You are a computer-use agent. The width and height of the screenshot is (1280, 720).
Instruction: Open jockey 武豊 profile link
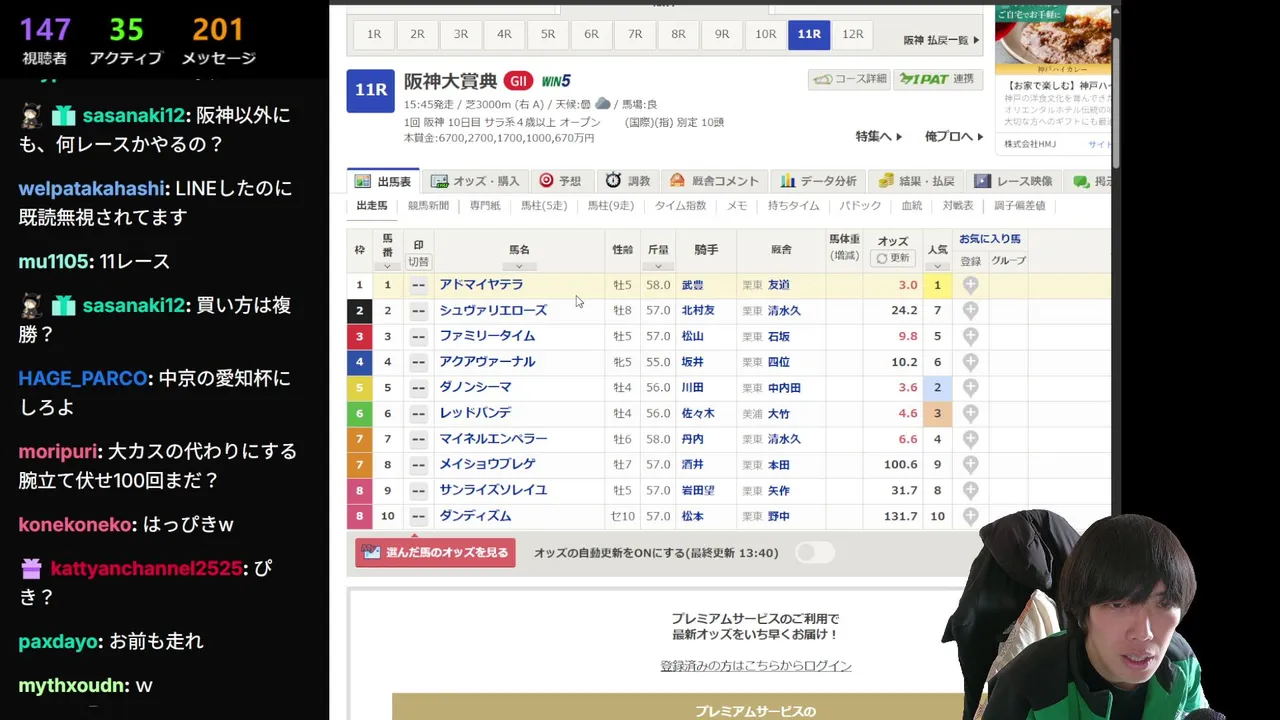pos(692,285)
